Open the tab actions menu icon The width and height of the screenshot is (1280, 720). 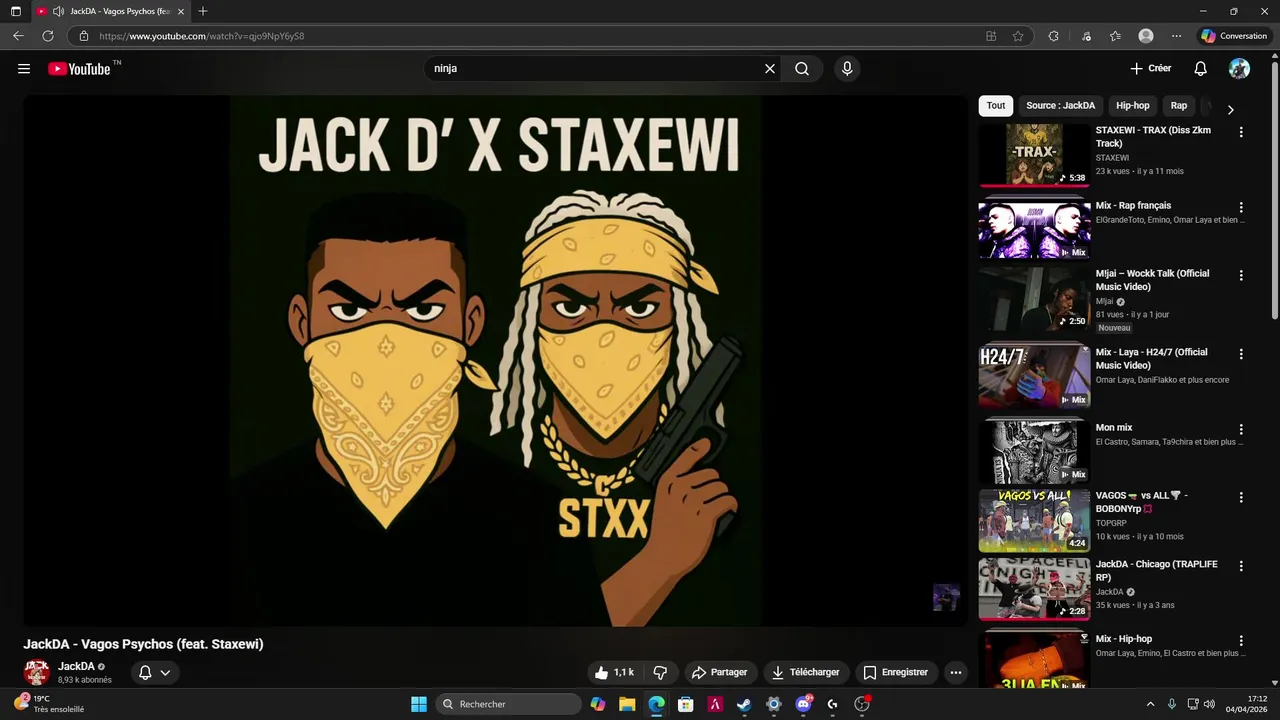click(16, 11)
